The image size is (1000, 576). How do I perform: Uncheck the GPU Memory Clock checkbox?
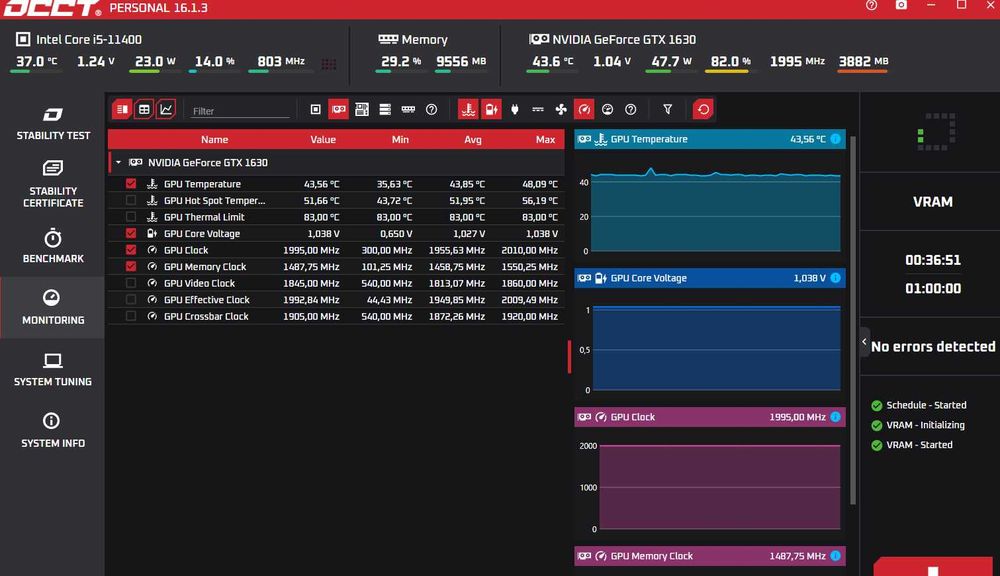pyautogui.click(x=131, y=267)
